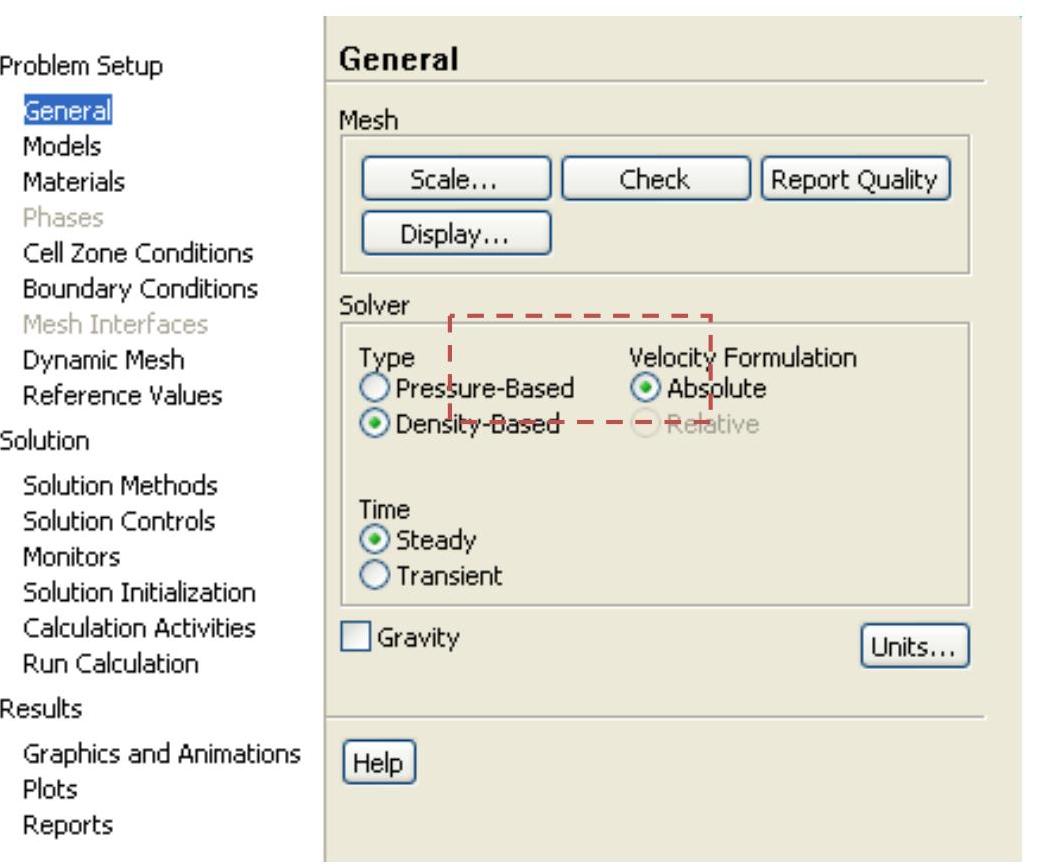Navigate to Solution Methods
The width and height of the screenshot is (1054, 867).
pos(120,486)
